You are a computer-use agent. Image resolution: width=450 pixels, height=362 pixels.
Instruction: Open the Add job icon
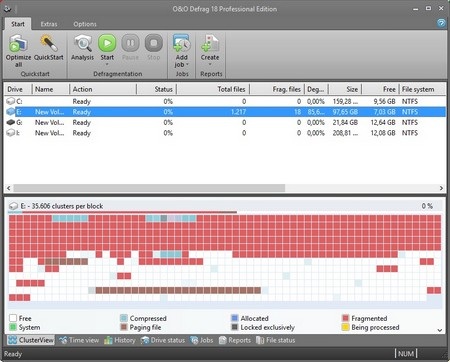click(182, 44)
